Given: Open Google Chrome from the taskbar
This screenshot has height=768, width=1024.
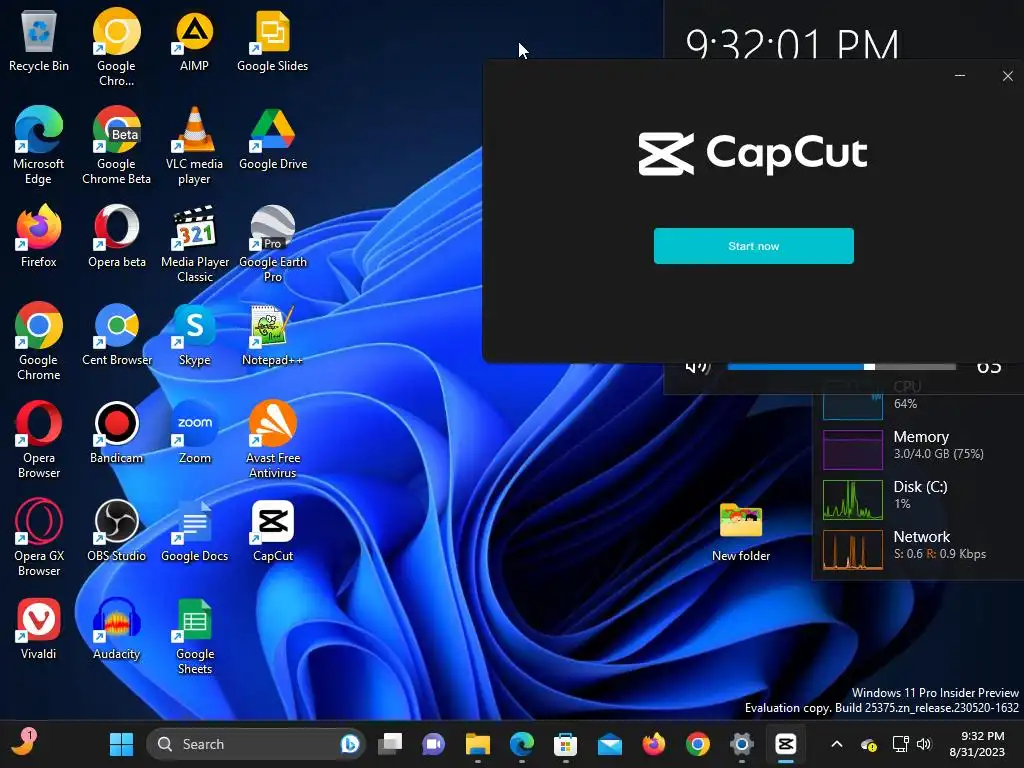Looking at the screenshot, I should [697, 744].
